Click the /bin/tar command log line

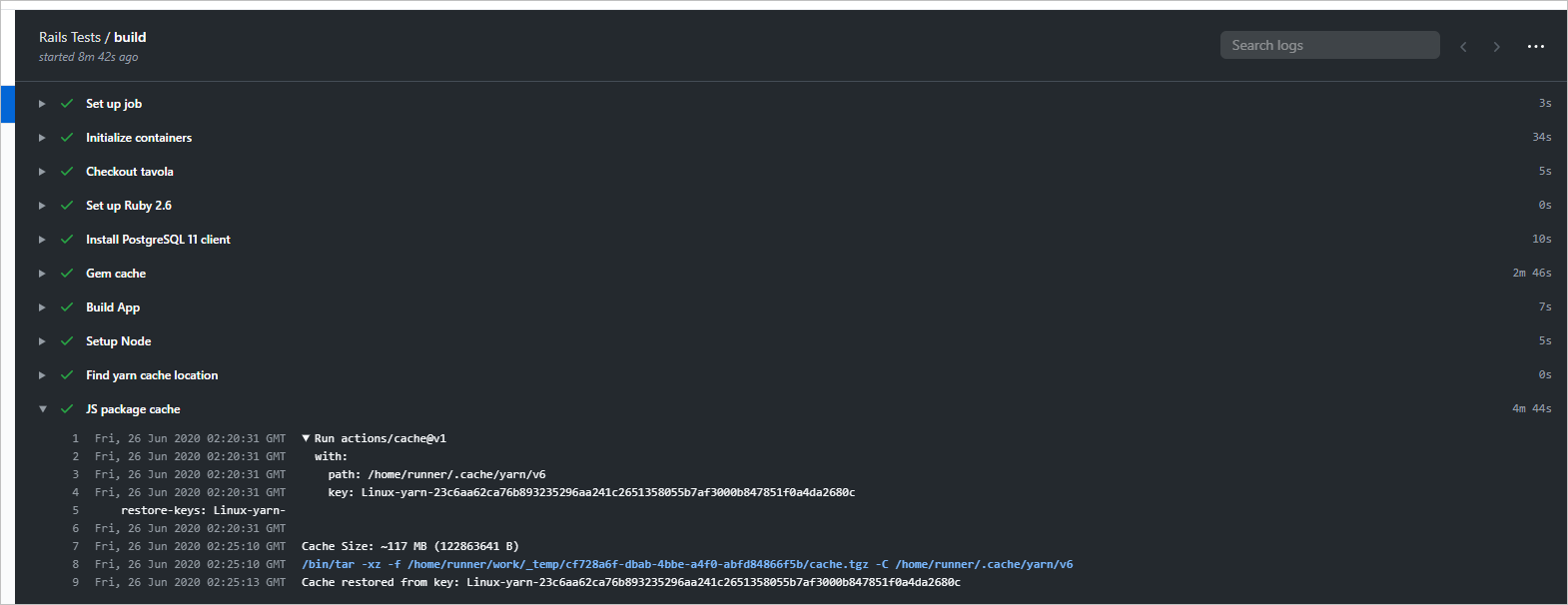pyautogui.click(x=687, y=564)
